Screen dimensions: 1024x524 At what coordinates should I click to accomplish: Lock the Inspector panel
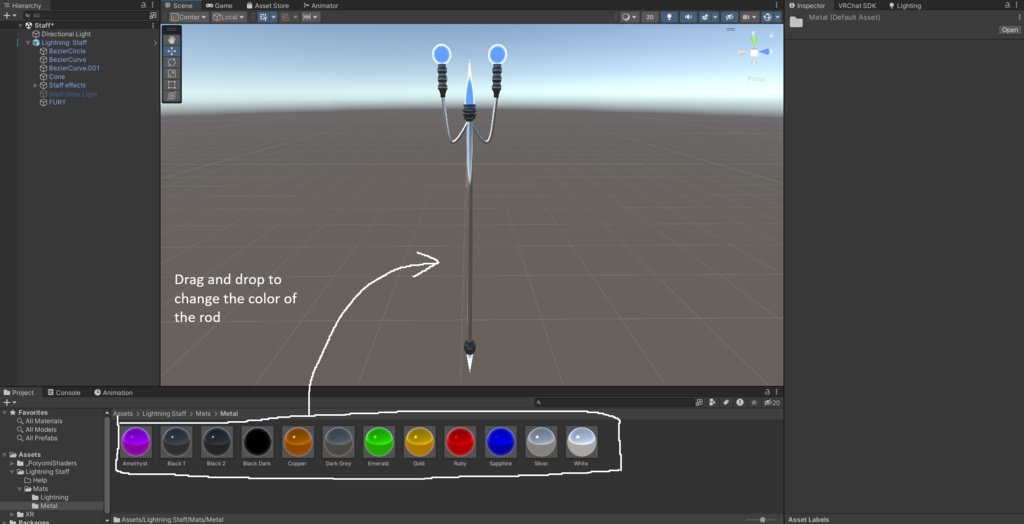[1006, 5]
